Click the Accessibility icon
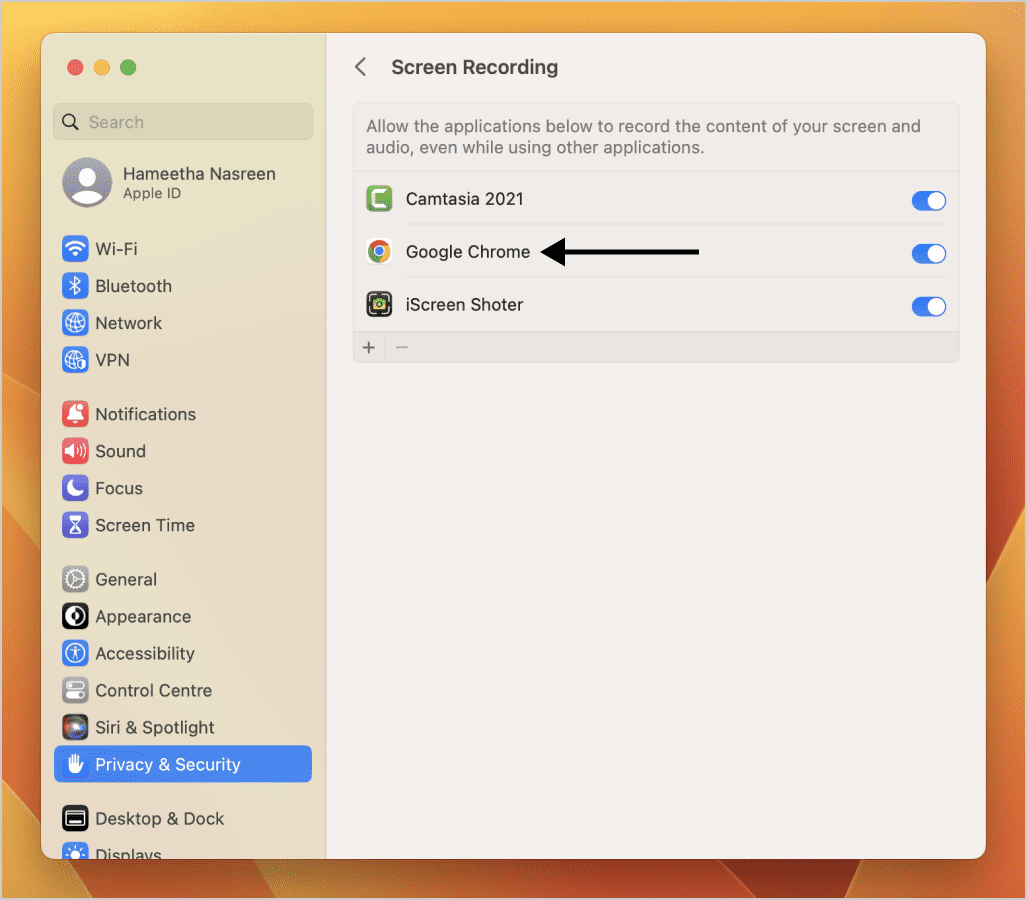 [75, 653]
